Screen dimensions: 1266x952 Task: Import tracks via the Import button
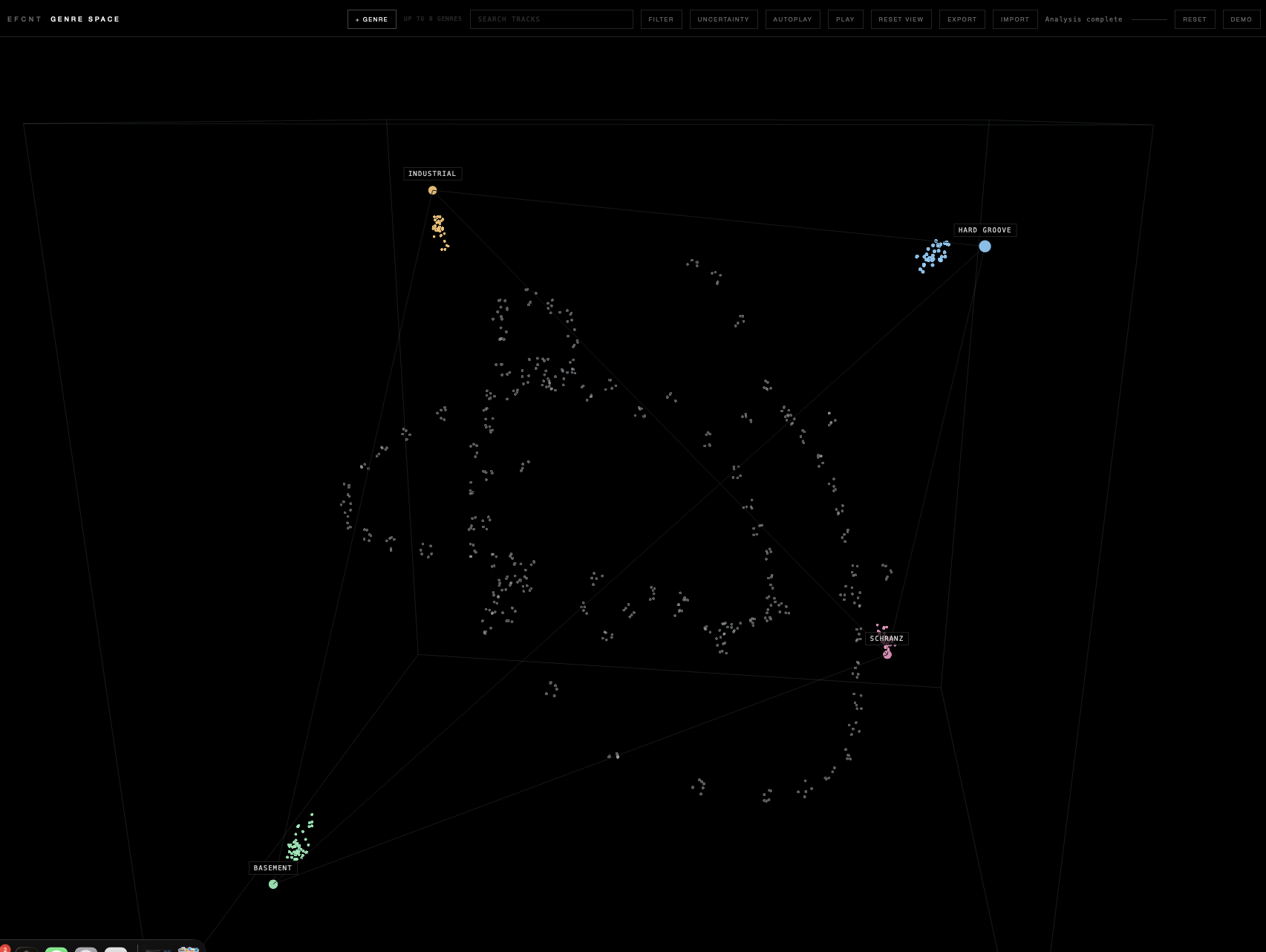[x=1015, y=19]
